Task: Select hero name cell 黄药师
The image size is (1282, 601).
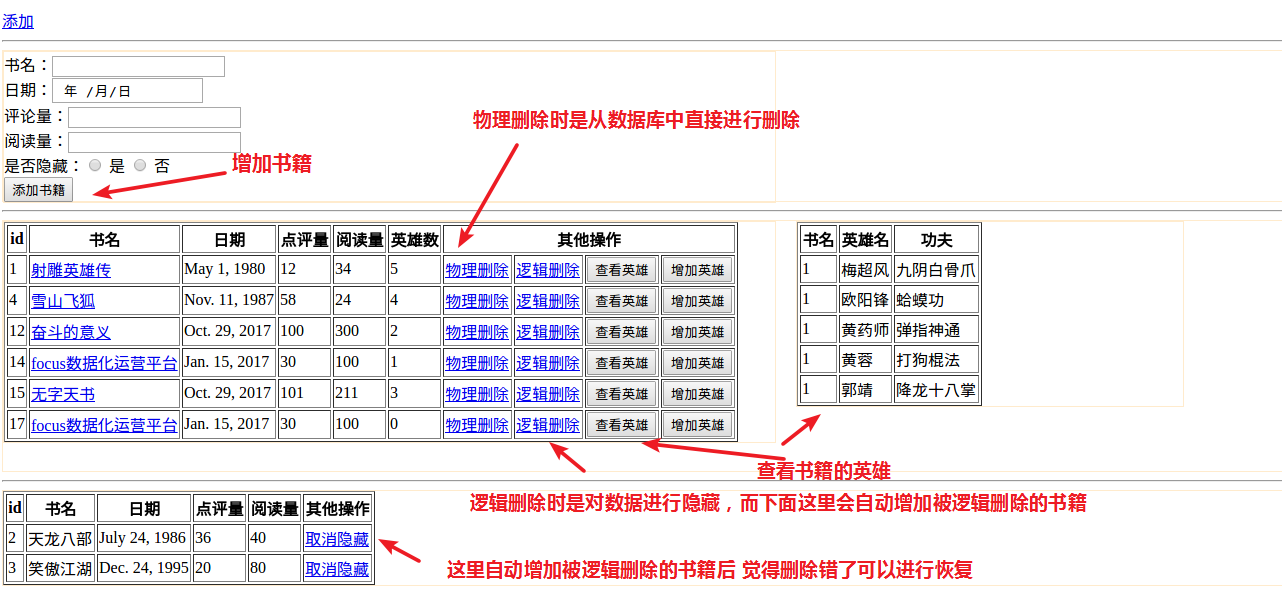Action: click(x=865, y=330)
